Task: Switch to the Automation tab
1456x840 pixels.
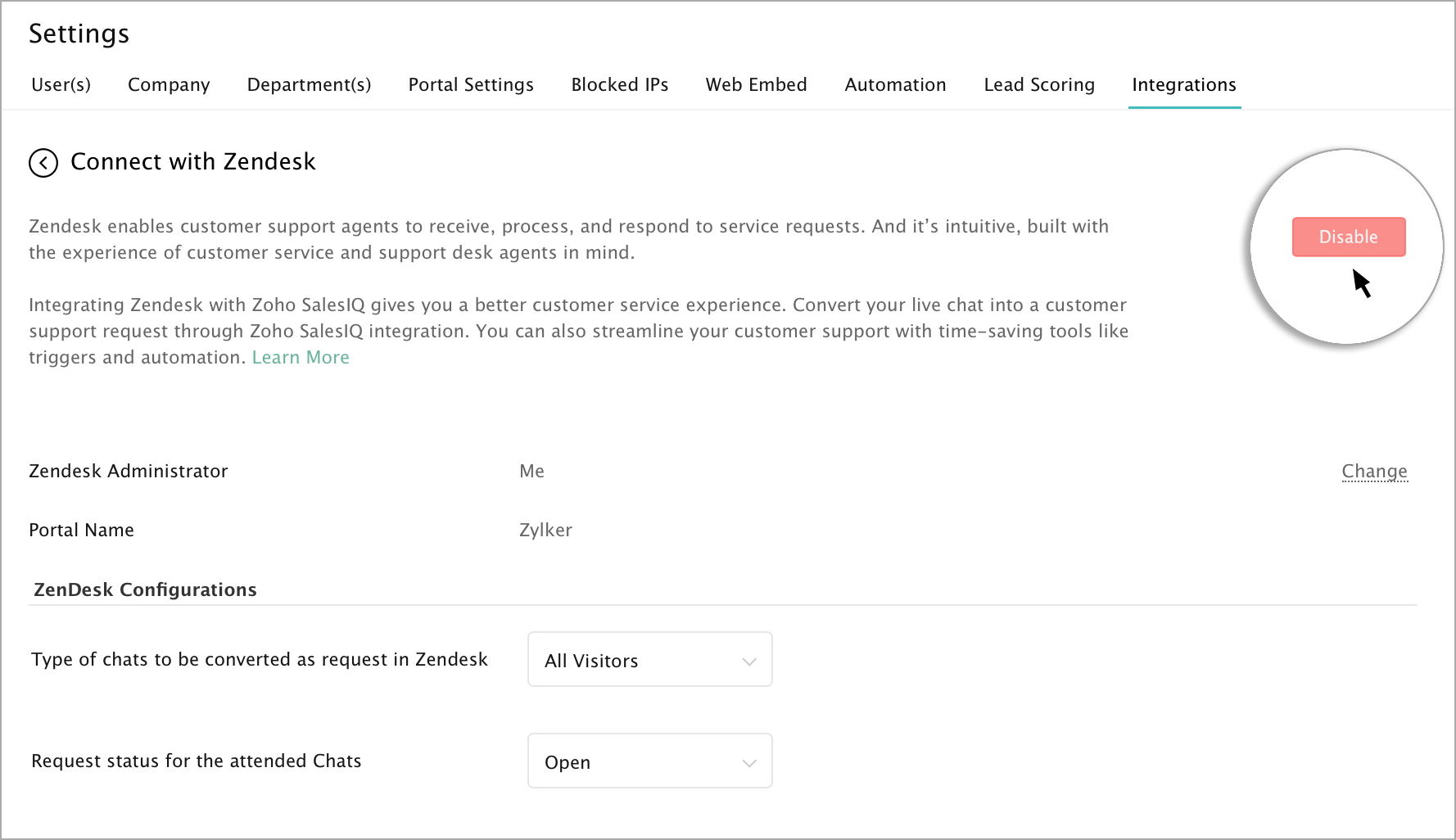Action: [x=895, y=84]
